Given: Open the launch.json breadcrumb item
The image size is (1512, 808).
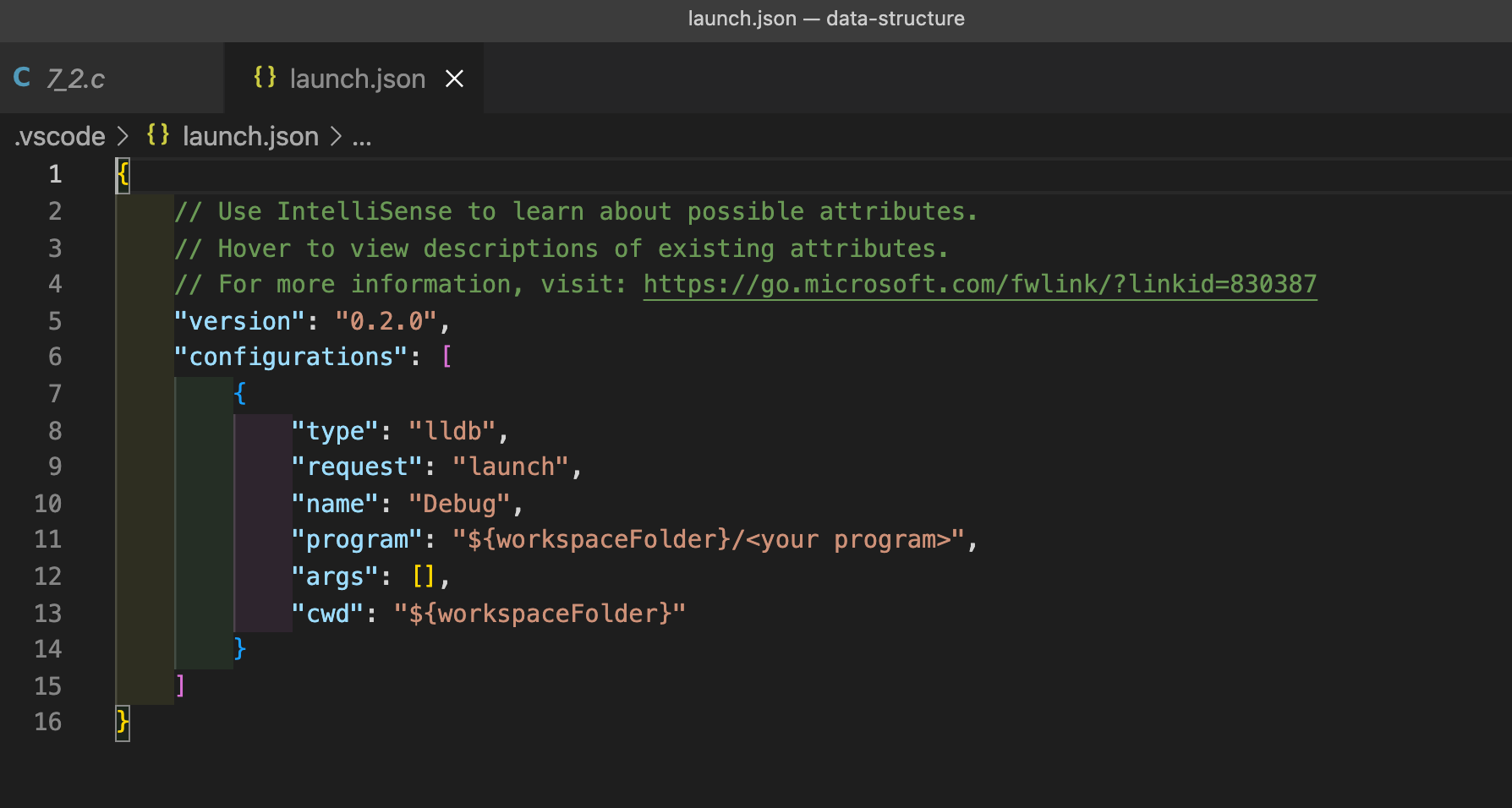Looking at the screenshot, I should 250,136.
